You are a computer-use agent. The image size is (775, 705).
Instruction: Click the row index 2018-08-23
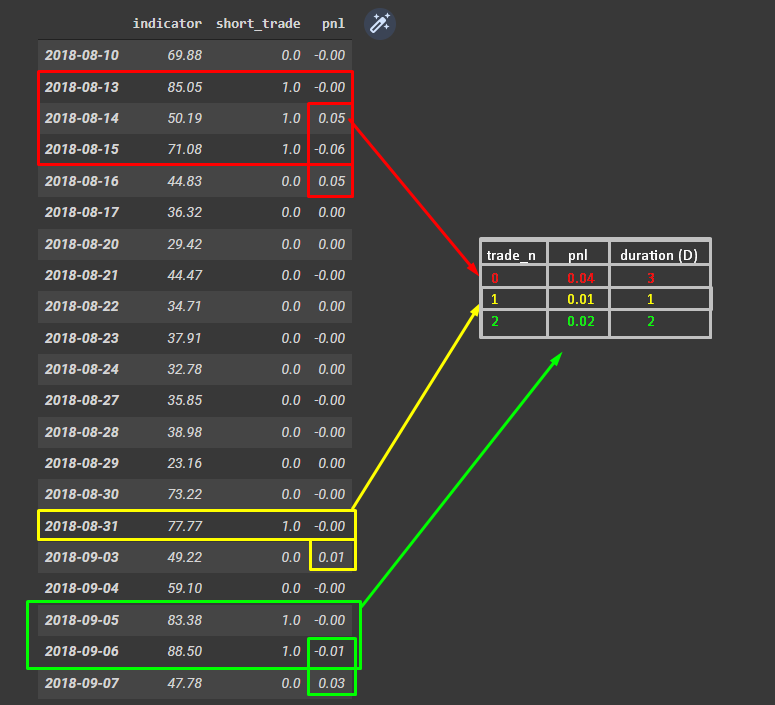click(x=82, y=338)
